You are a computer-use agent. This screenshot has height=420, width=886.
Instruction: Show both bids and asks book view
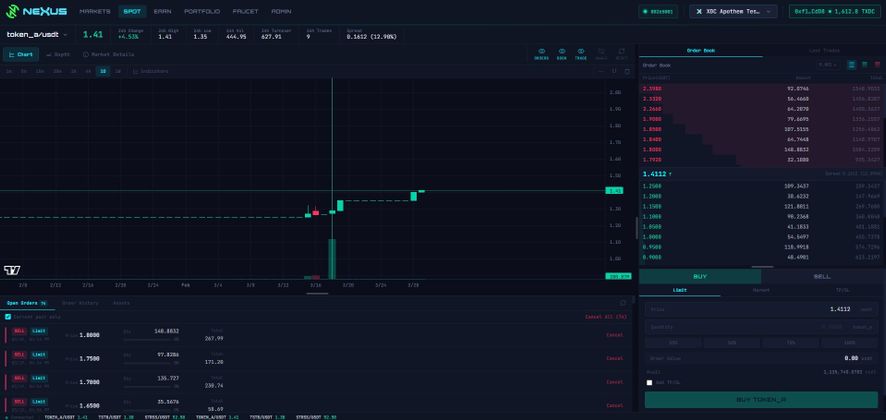tap(852, 65)
